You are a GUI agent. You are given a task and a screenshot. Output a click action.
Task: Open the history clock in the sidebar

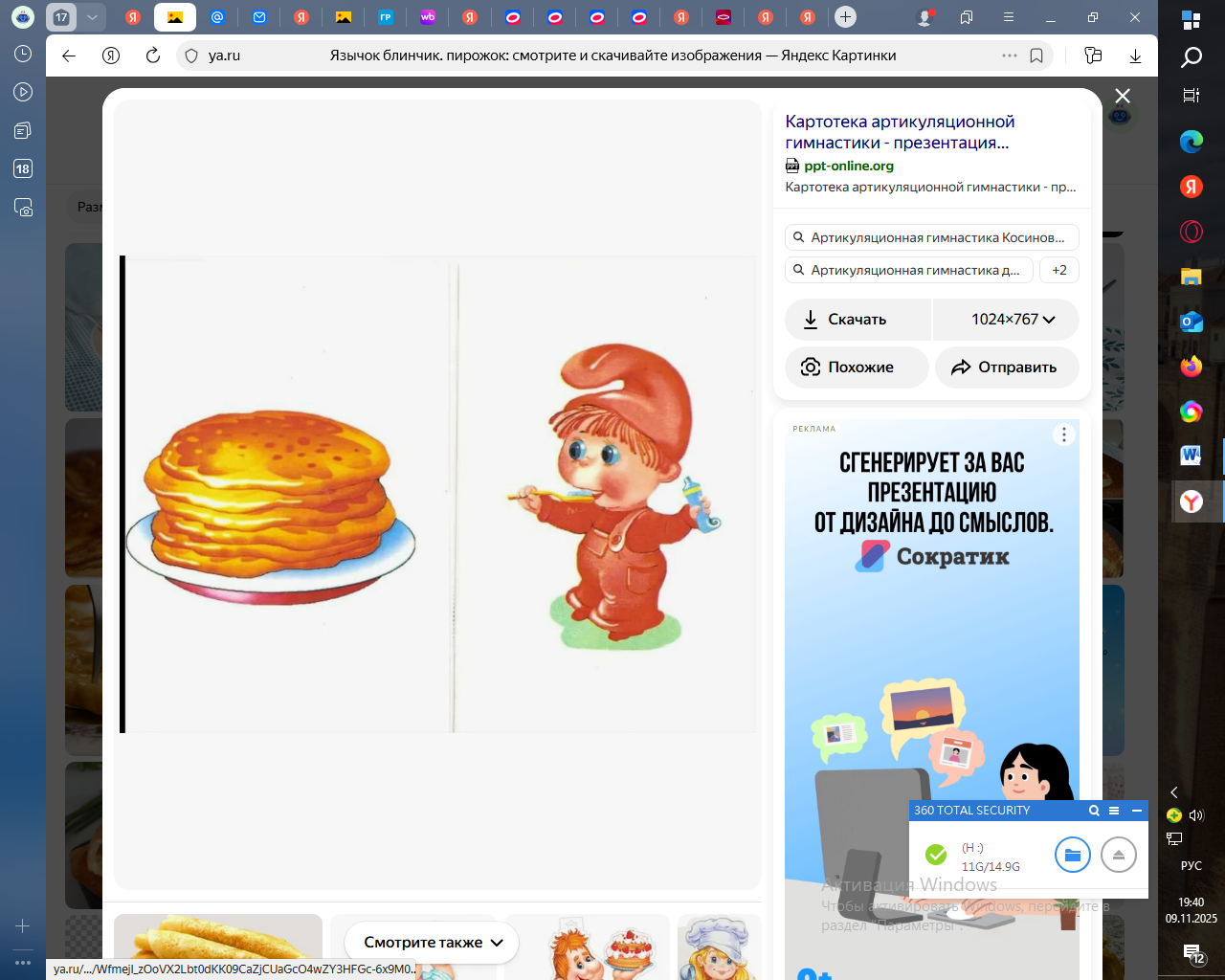click(23, 54)
